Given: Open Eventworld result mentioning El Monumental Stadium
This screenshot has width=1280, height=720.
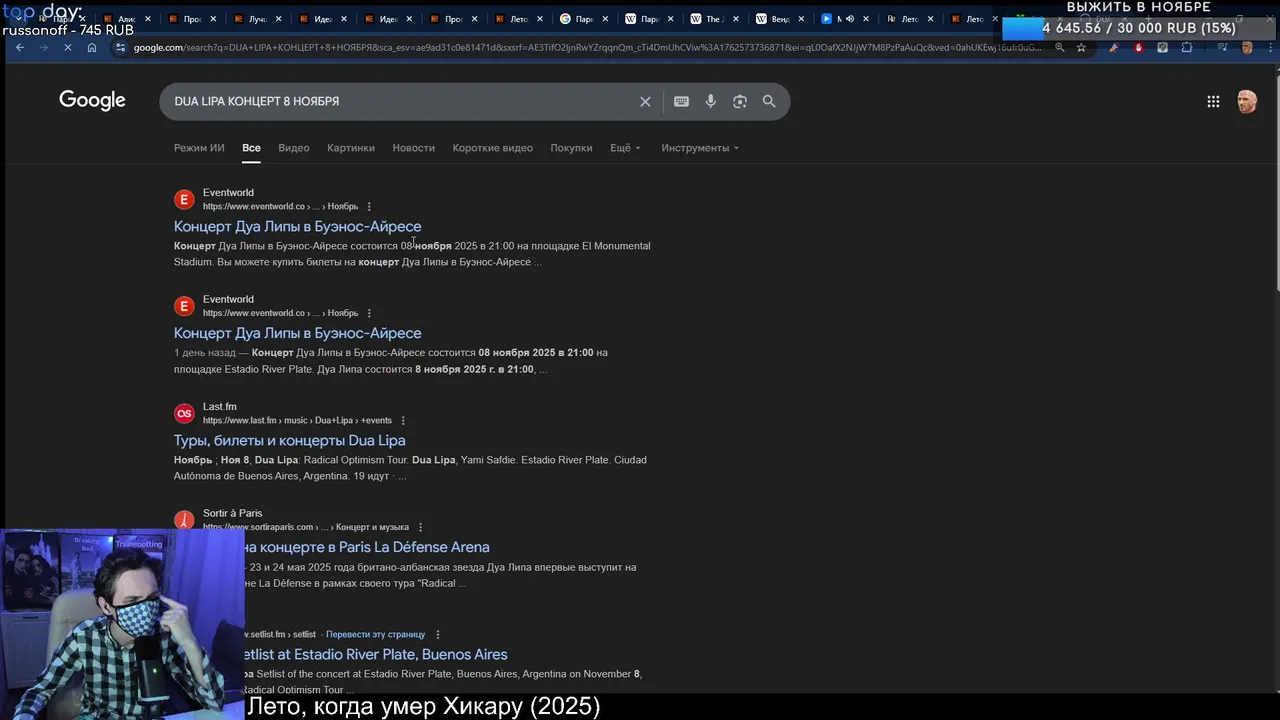Looking at the screenshot, I should [x=297, y=226].
